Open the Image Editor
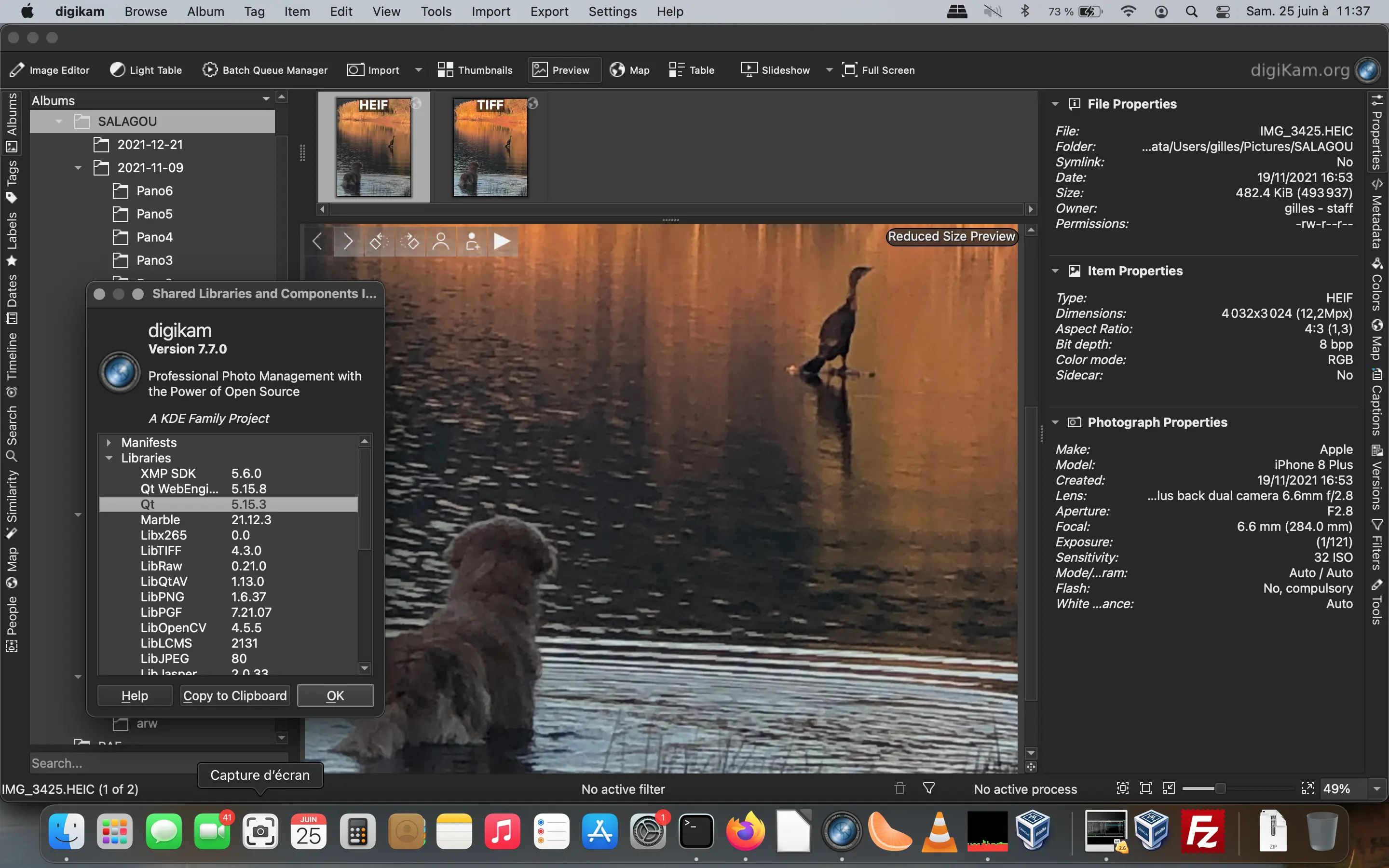This screenshot has height=868, width=1389. 51,69
